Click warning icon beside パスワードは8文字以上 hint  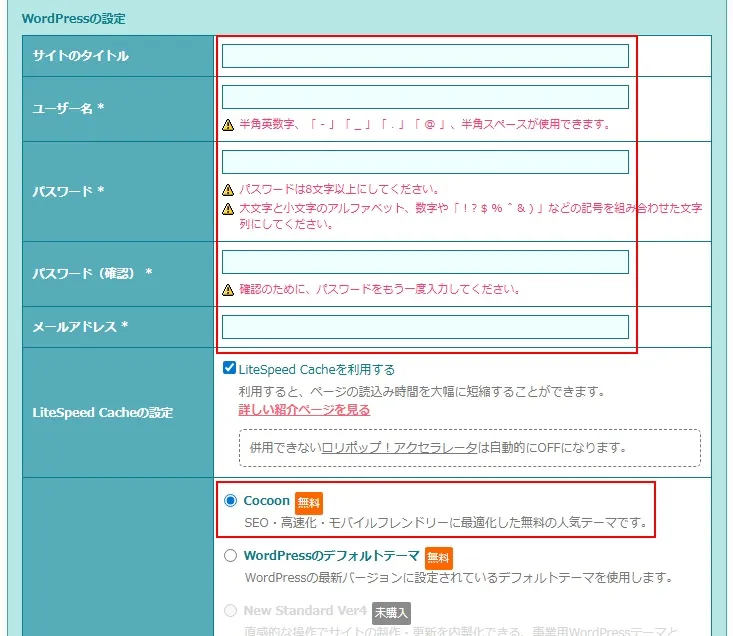click(228, 190)
